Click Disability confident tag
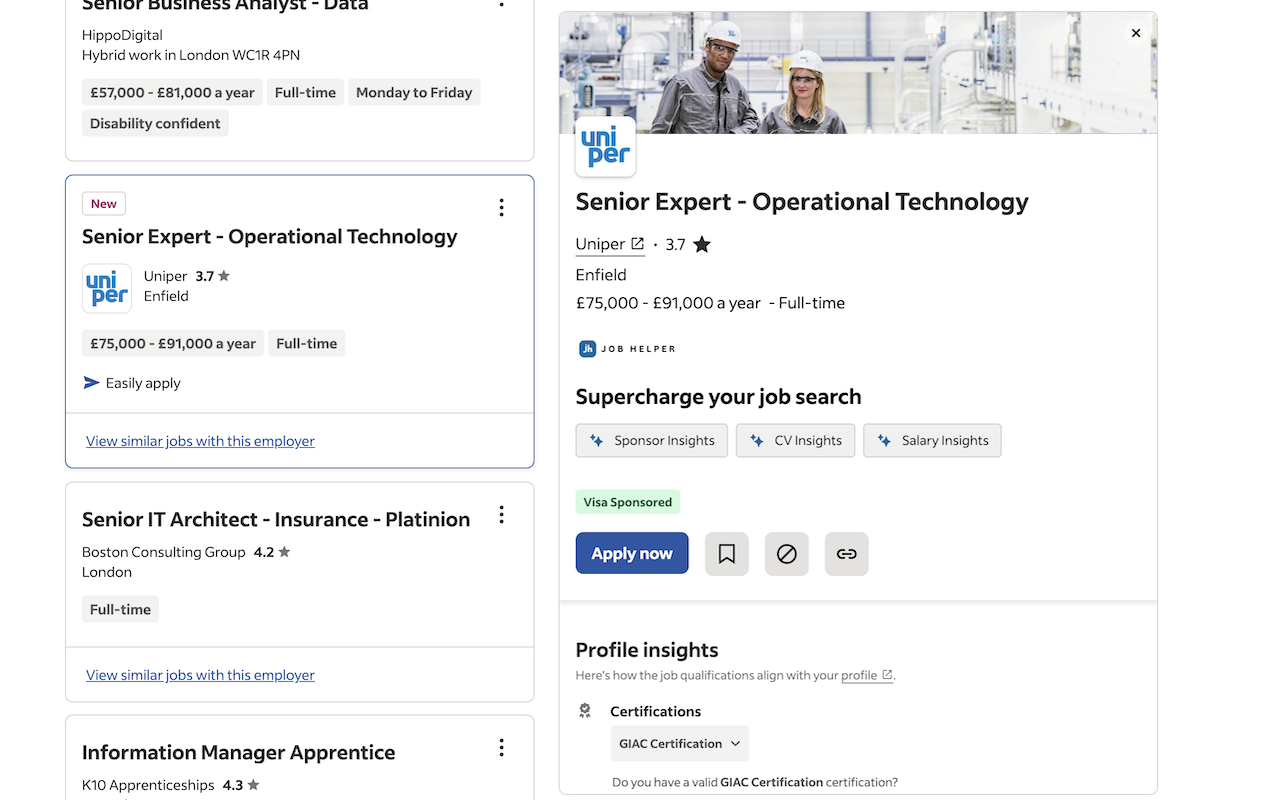1280x800 pixels. click(155, 124)
